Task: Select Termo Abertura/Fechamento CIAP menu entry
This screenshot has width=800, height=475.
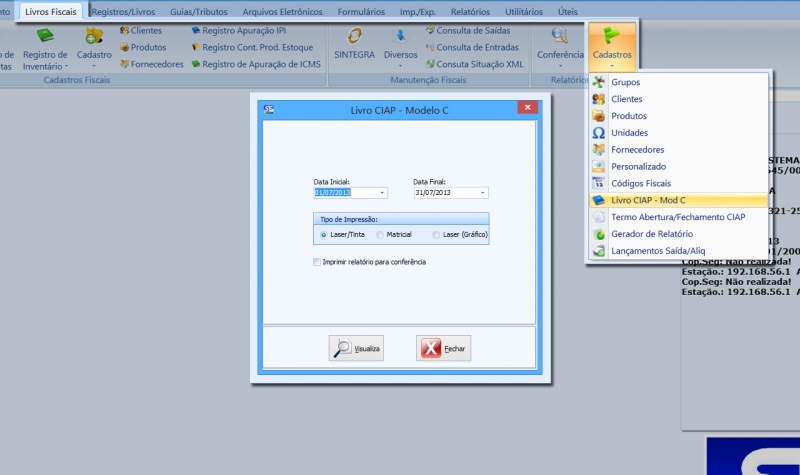Action: pyautogui.click(x=677, y=217)
